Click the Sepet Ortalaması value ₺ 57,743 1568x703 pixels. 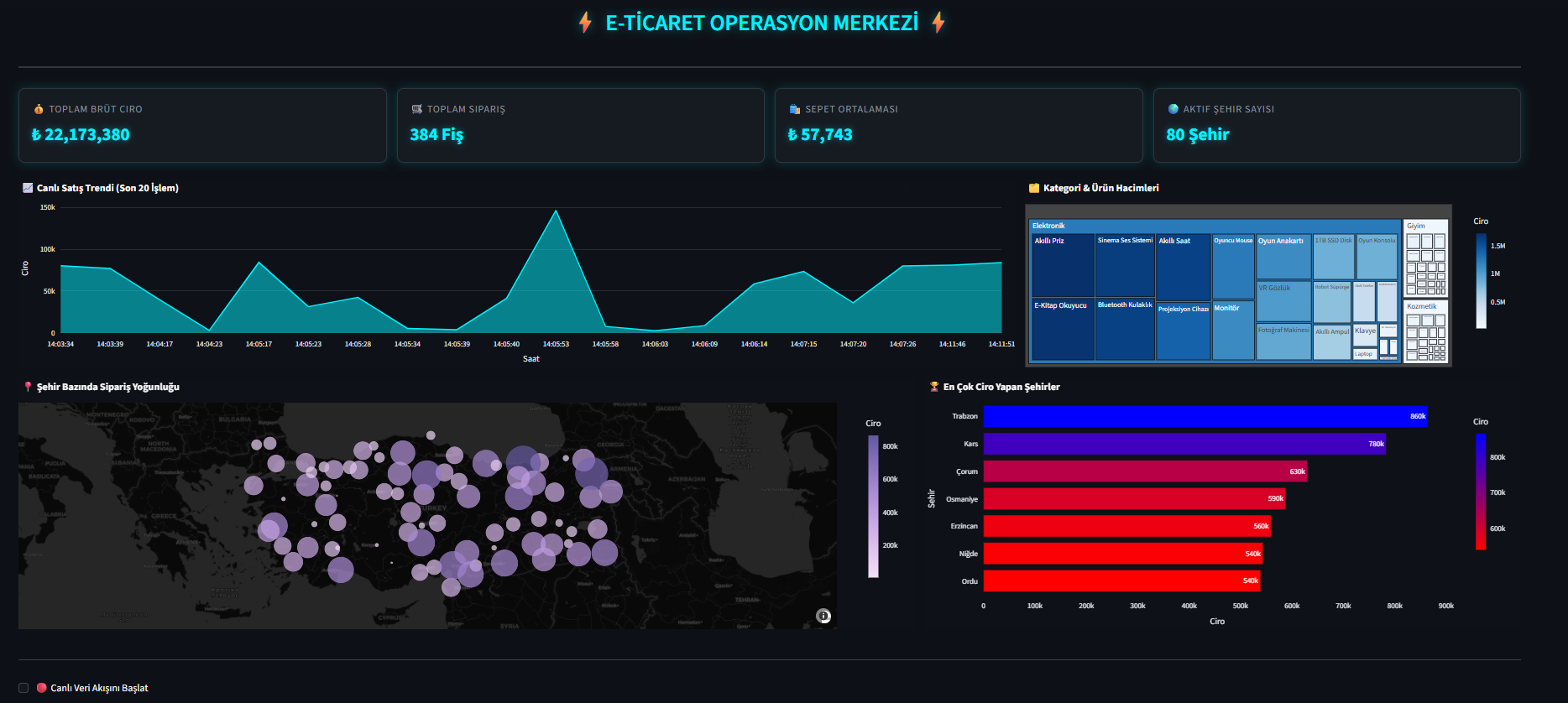(x=820, y=134)
